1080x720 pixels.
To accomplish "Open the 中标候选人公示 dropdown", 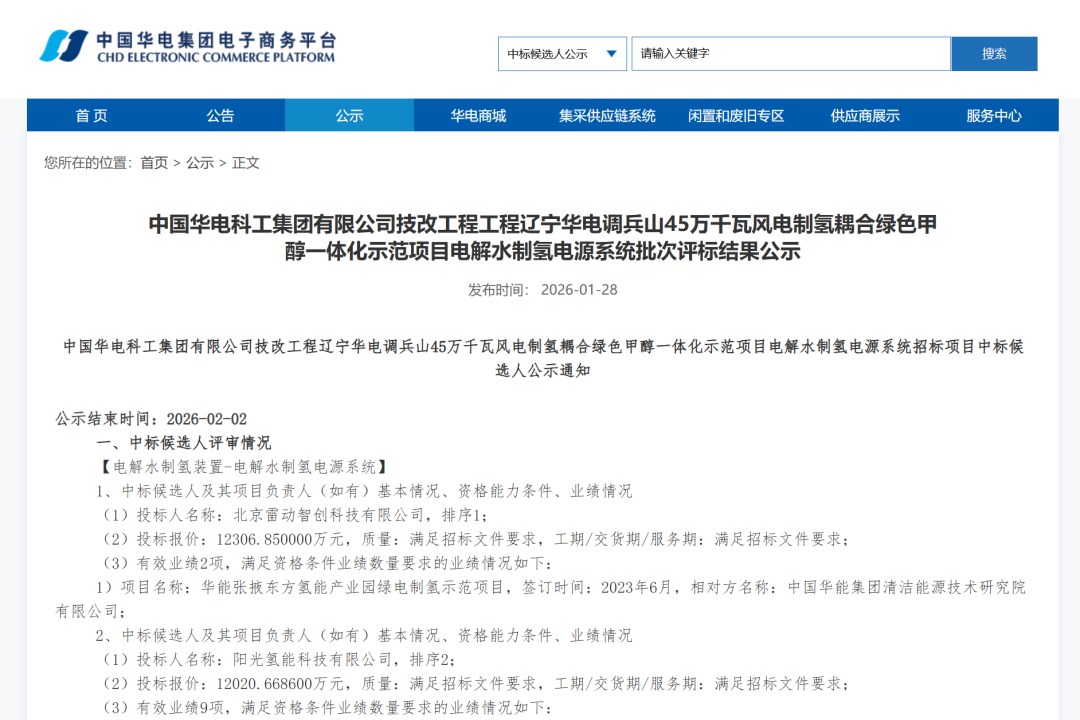I will tap(557, 53).
